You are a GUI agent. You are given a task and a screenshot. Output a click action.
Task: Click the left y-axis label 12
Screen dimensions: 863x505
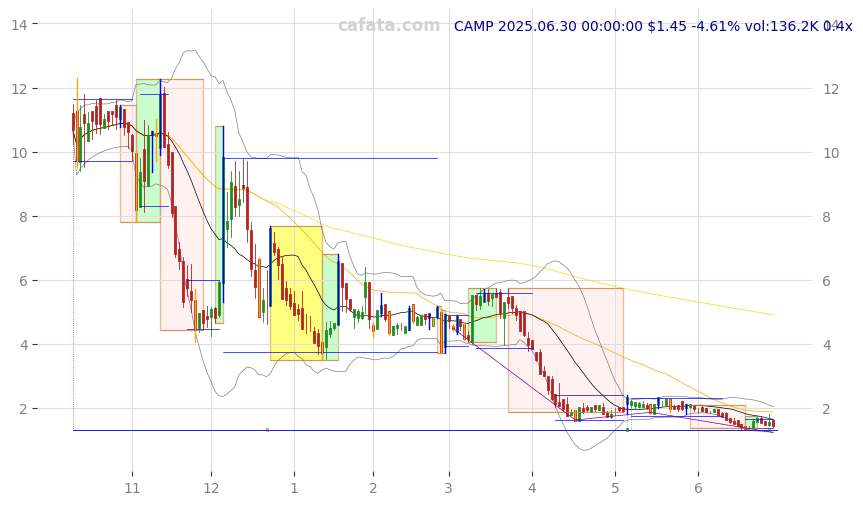[x=19, y=89]
